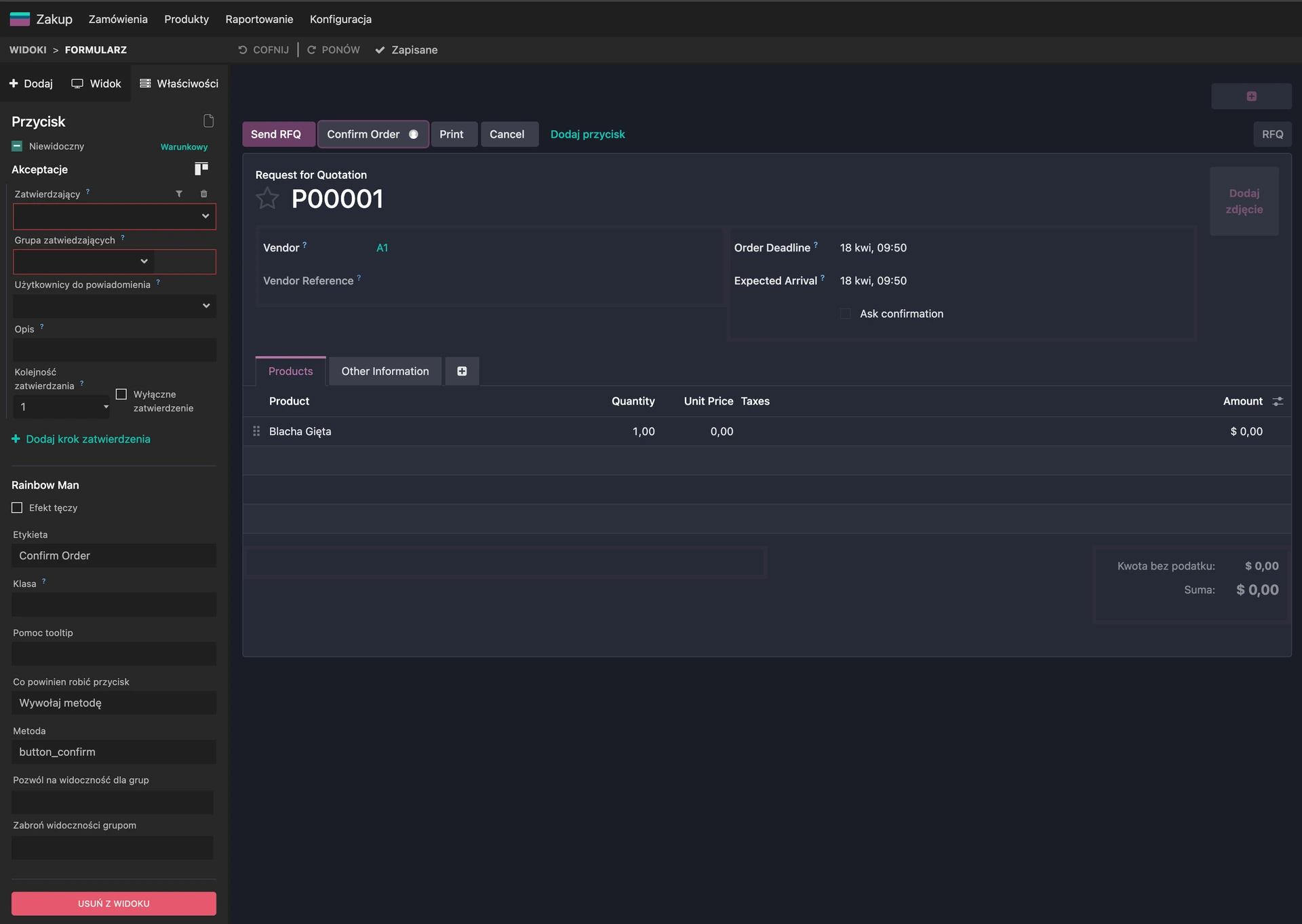Image resolution: width=1302 pixels, height=924 pixels.
Task: Open the filter icon next to Zatwierdzający
Action: click(179, 194)
